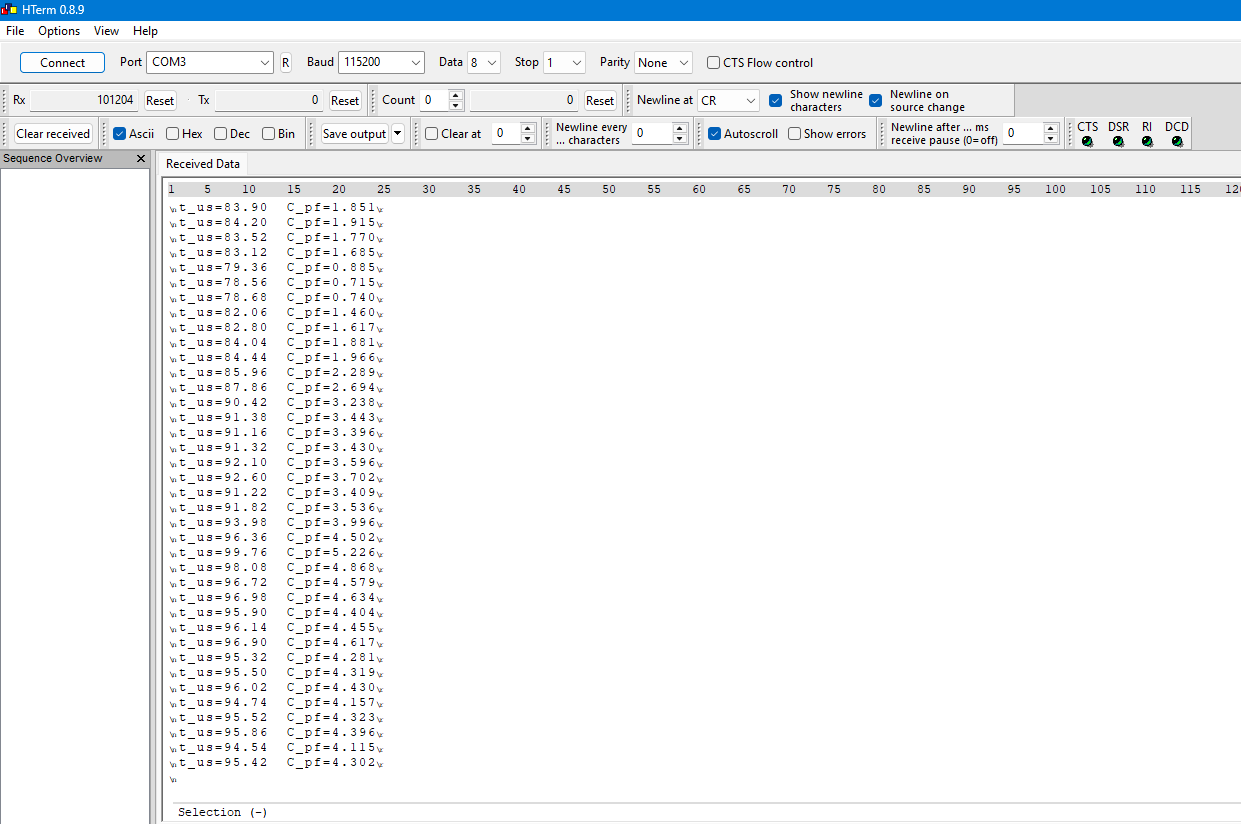The width and height of the screenshot is (1241, 824).
Task: Click the RI status indicator LED
Action: tap(1147, 142)
